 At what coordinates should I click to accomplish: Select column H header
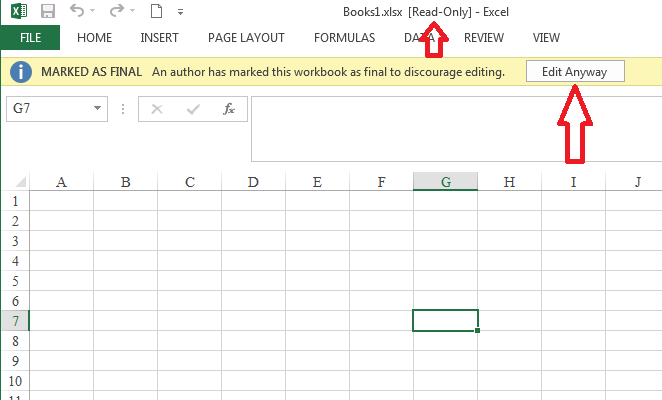(x=510, y=182)
